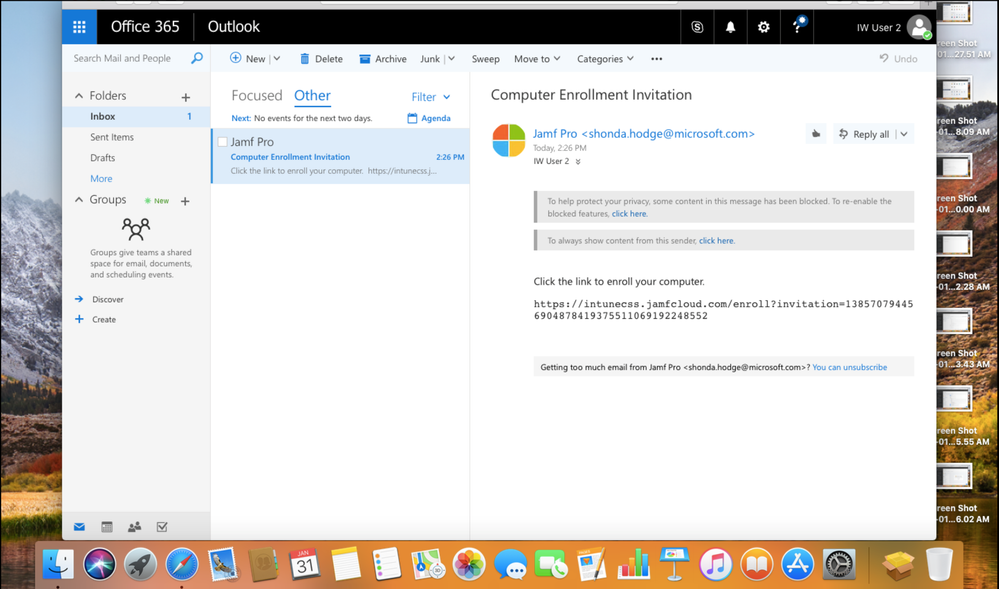Image resolution: width=999 pixels, height=589 pixels.
Task: Open System Preferences in the Dock
Action: click(839, 564)
